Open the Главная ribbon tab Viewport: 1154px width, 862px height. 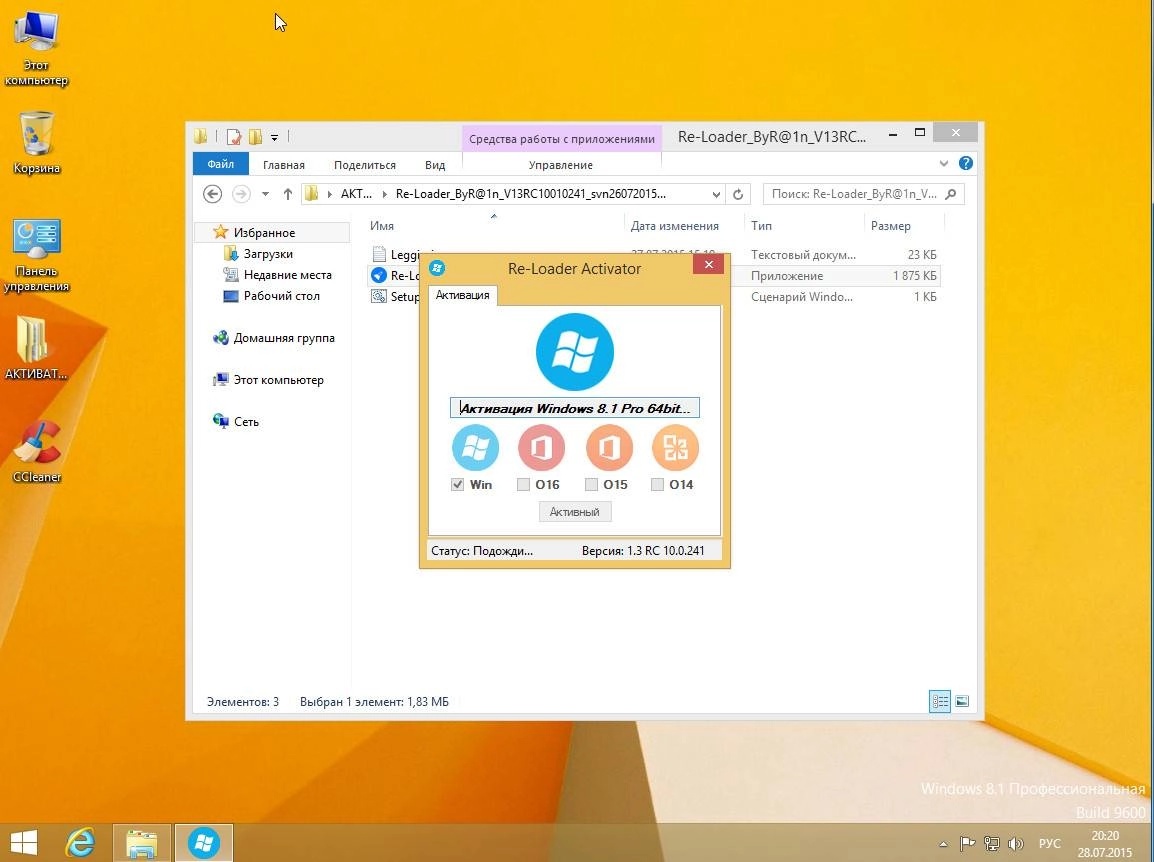283,165
